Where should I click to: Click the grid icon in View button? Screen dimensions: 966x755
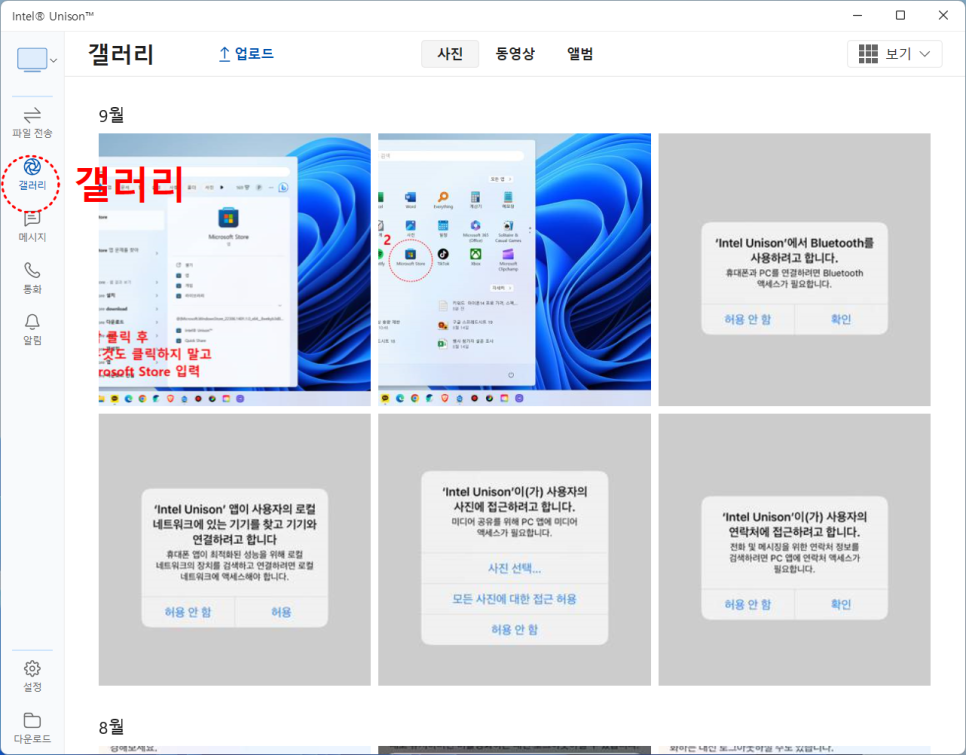(868, 54)
